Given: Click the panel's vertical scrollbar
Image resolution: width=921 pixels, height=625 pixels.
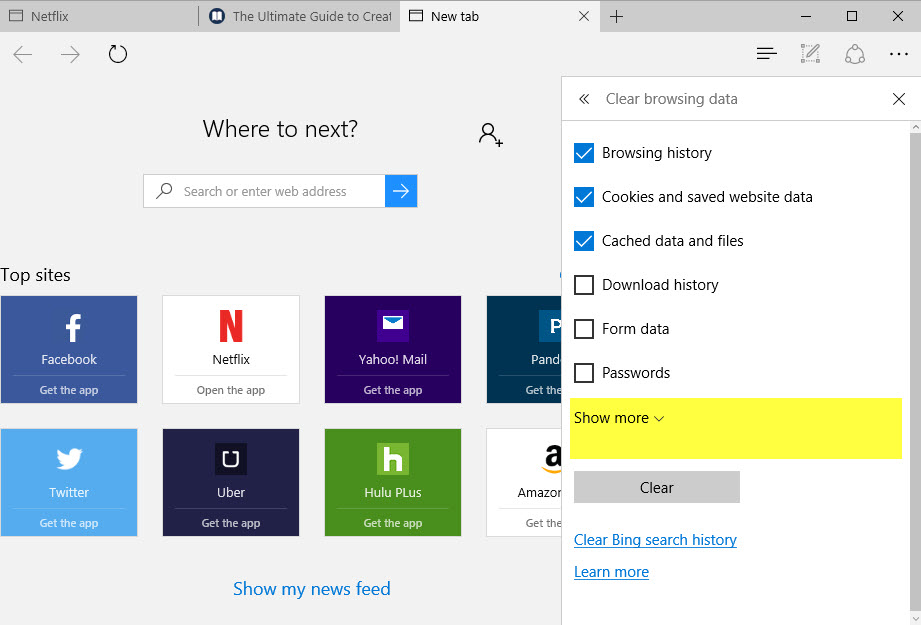Looking at the screenshot, I should pos(916,373).
